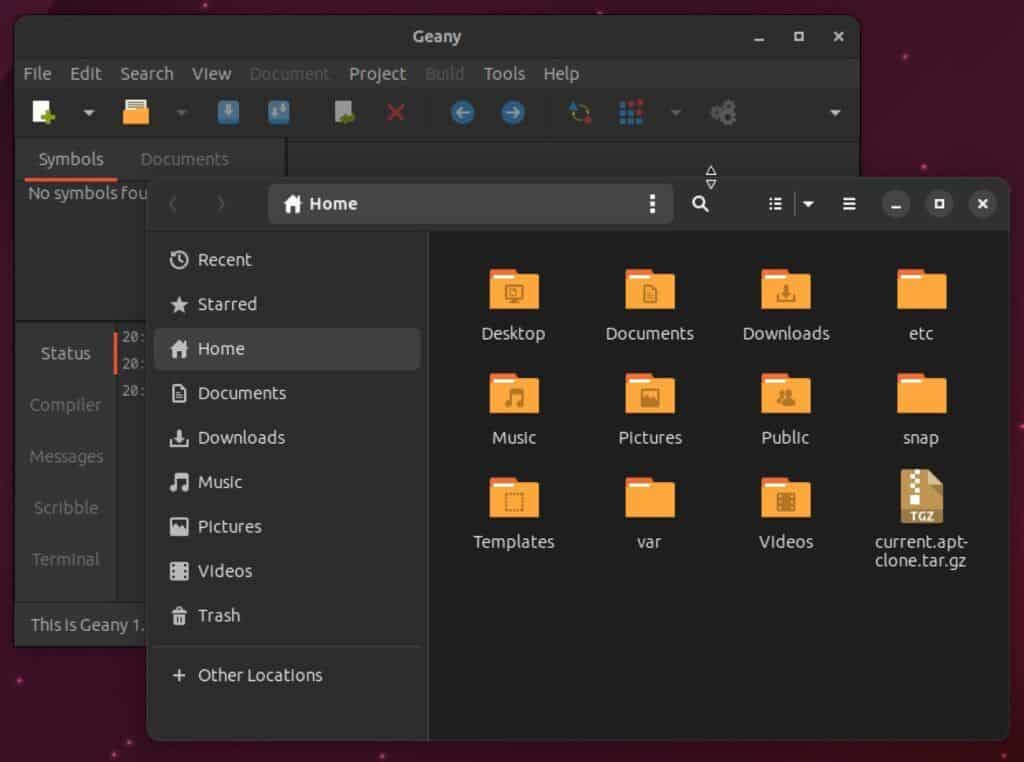The height and width of the screenshot is (762, 1024).
Task: Save all open files in Geany
Action: (279, 112)
